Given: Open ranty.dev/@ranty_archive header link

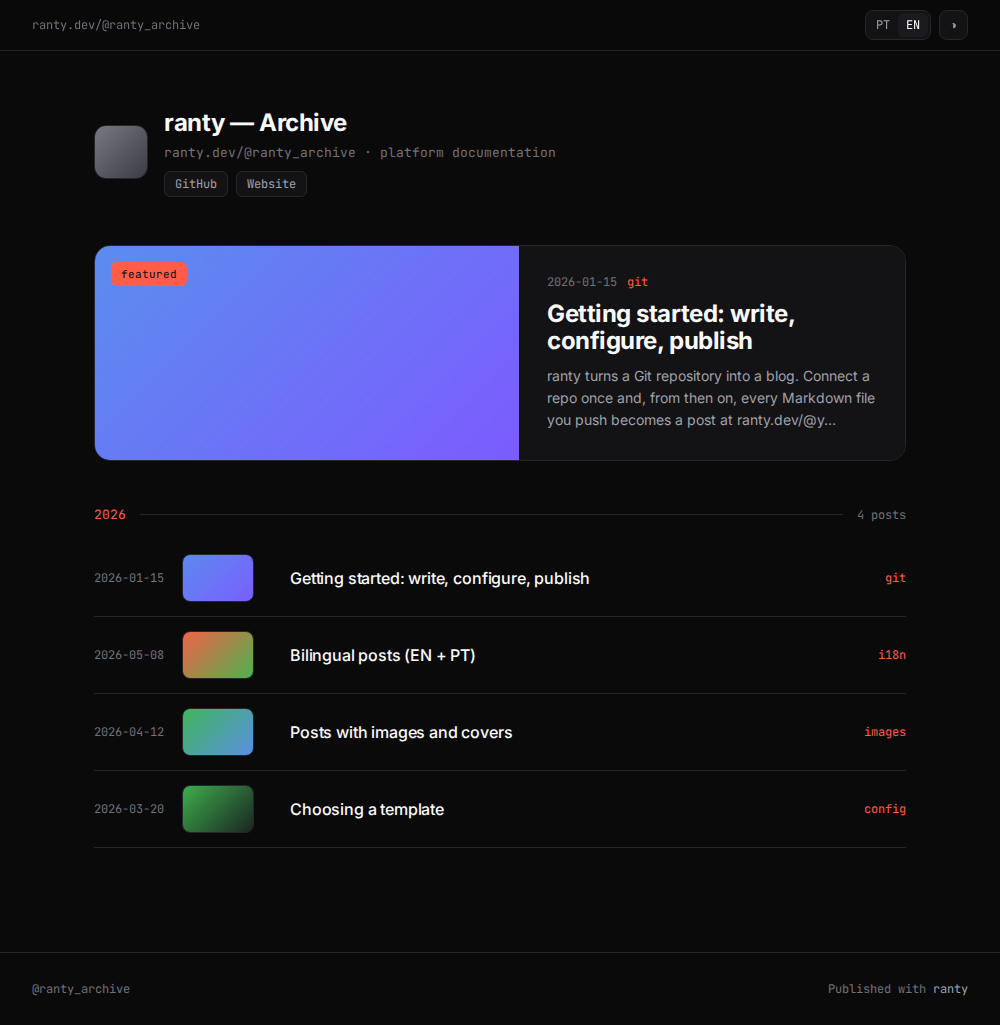Looking at the screenshot, I should (x=116, y=25).
